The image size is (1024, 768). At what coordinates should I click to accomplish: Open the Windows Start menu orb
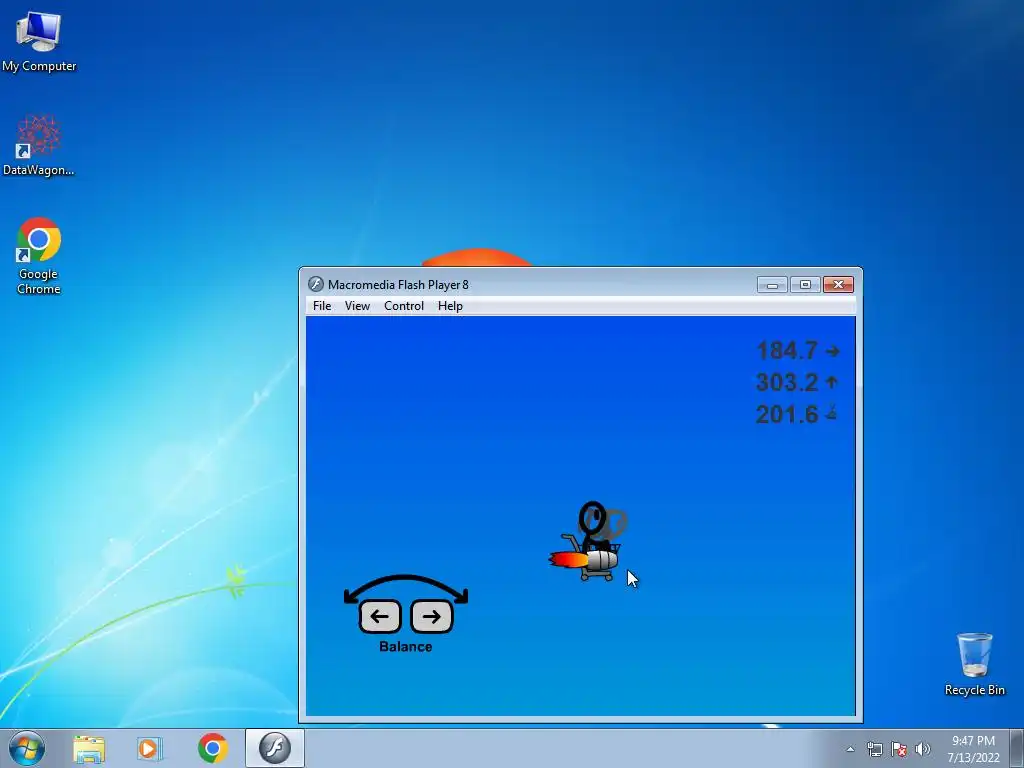click(x=26, y=748)
